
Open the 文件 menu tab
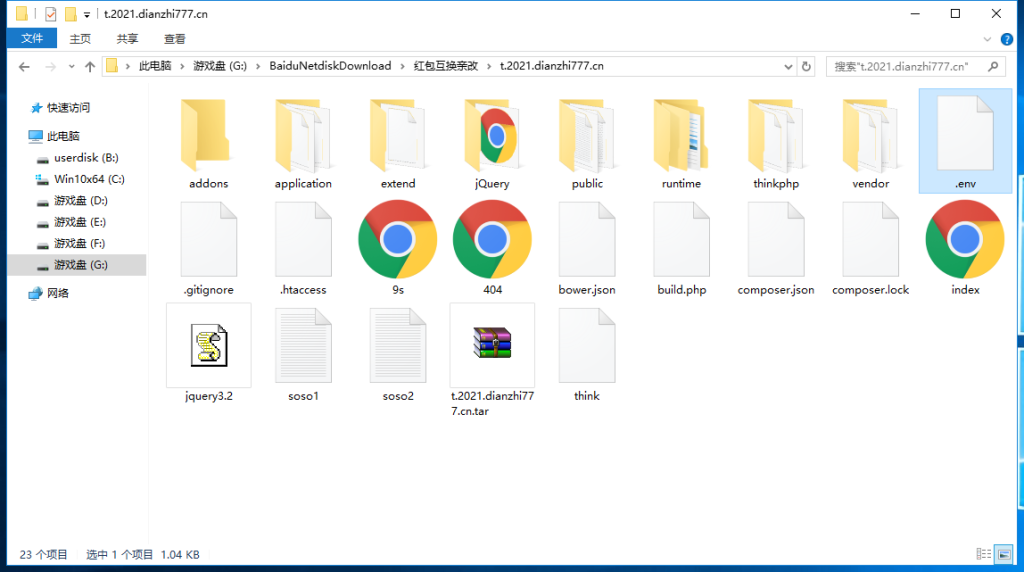pos(31,39)
